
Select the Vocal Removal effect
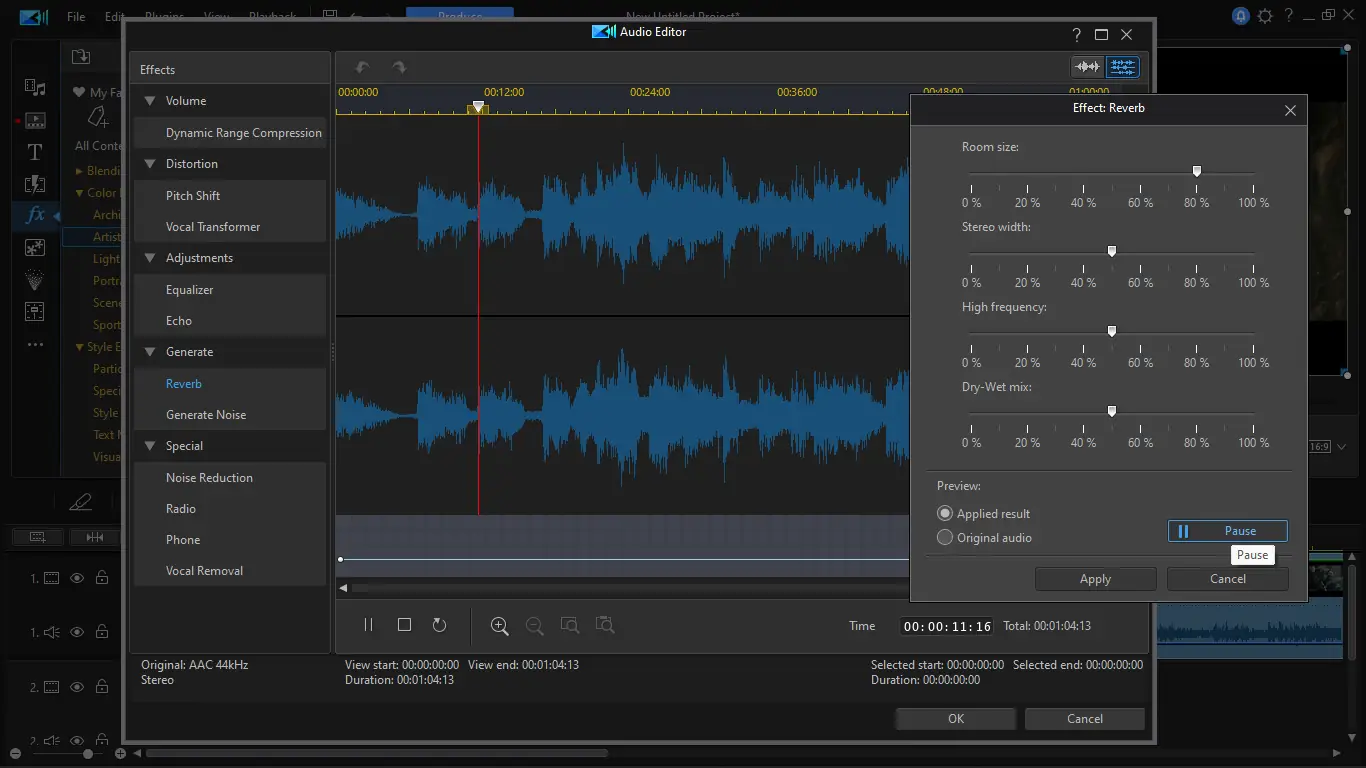point(204,571)
